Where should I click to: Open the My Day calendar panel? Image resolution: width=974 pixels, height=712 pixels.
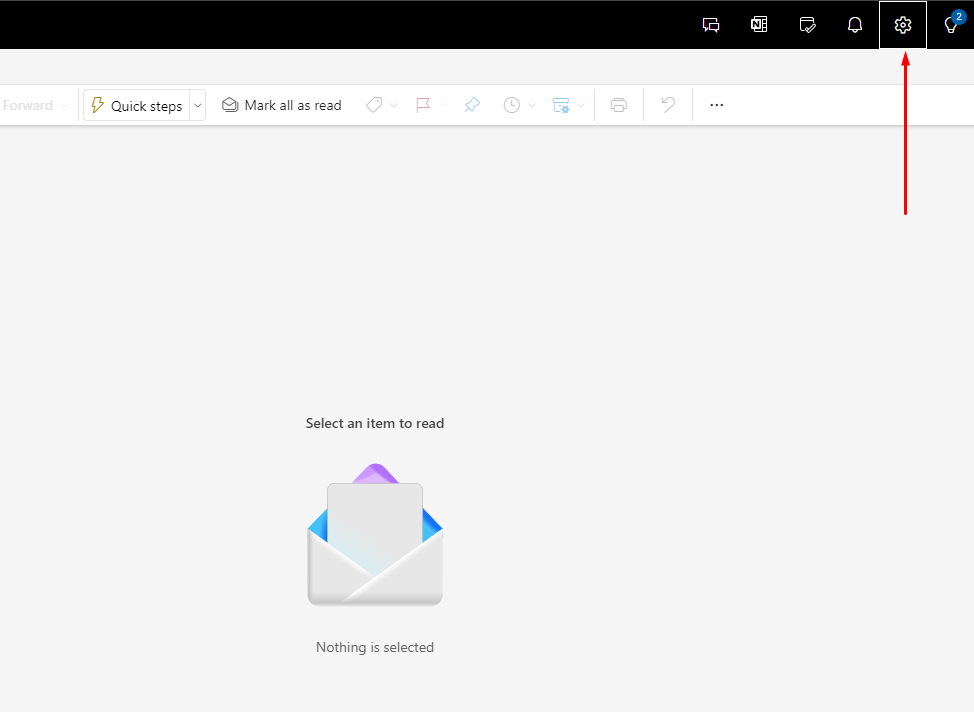808,25
